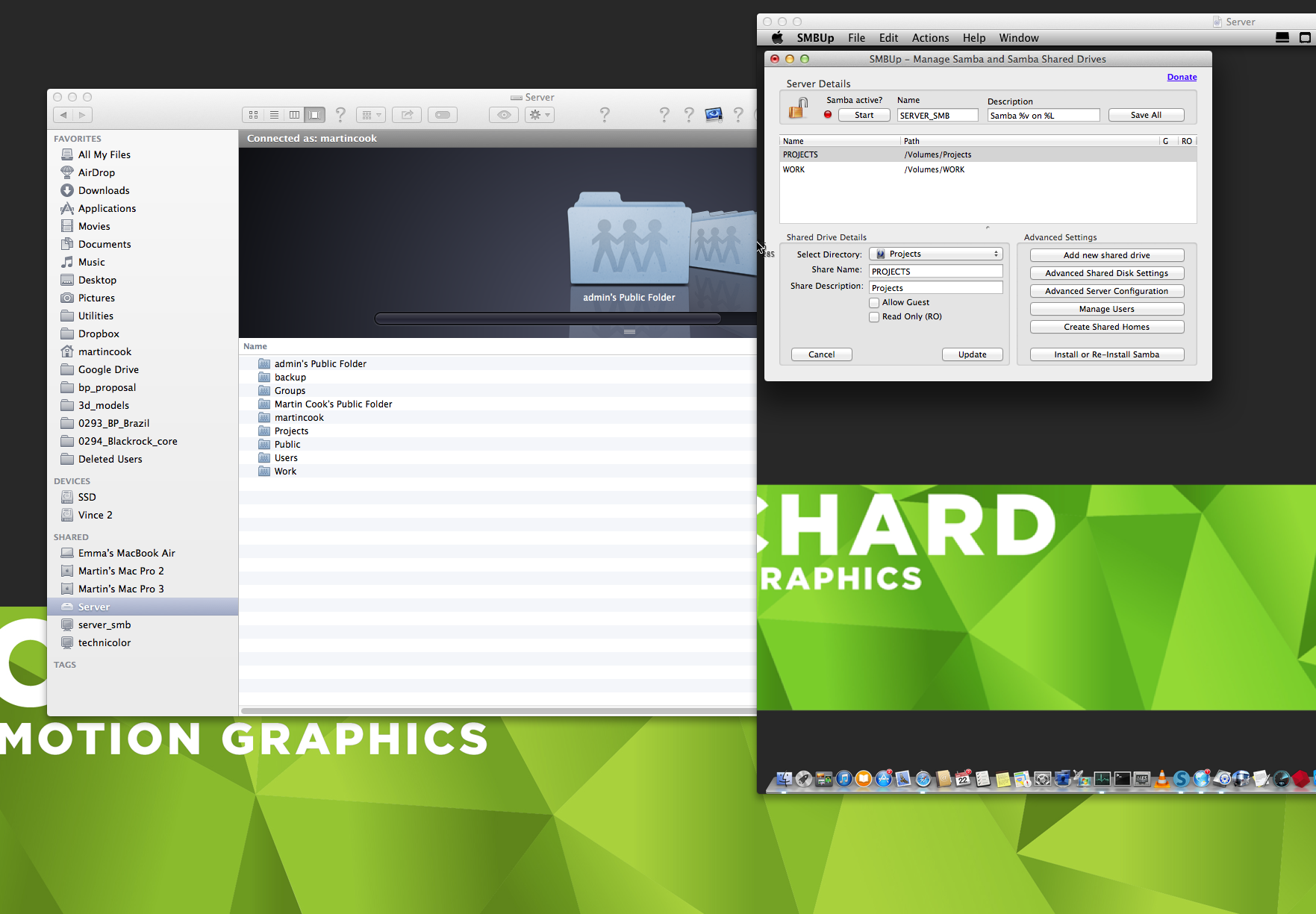Image resolution: width=1316 pixels, height=914 pixels.
Task: Open the Help menu
Action: click(x=973, y=38)
